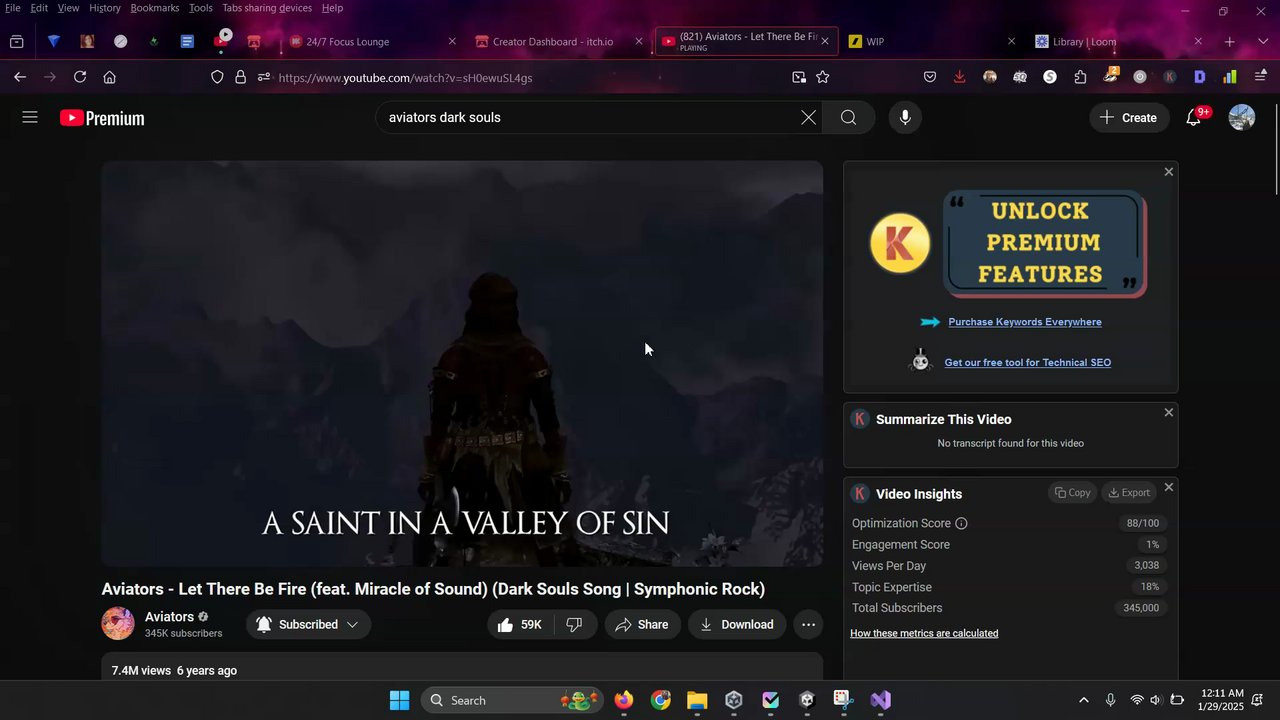Open the File menu
Image resolution: width=1280 pixels, height=720 pixels.
[x=13, y=8]
